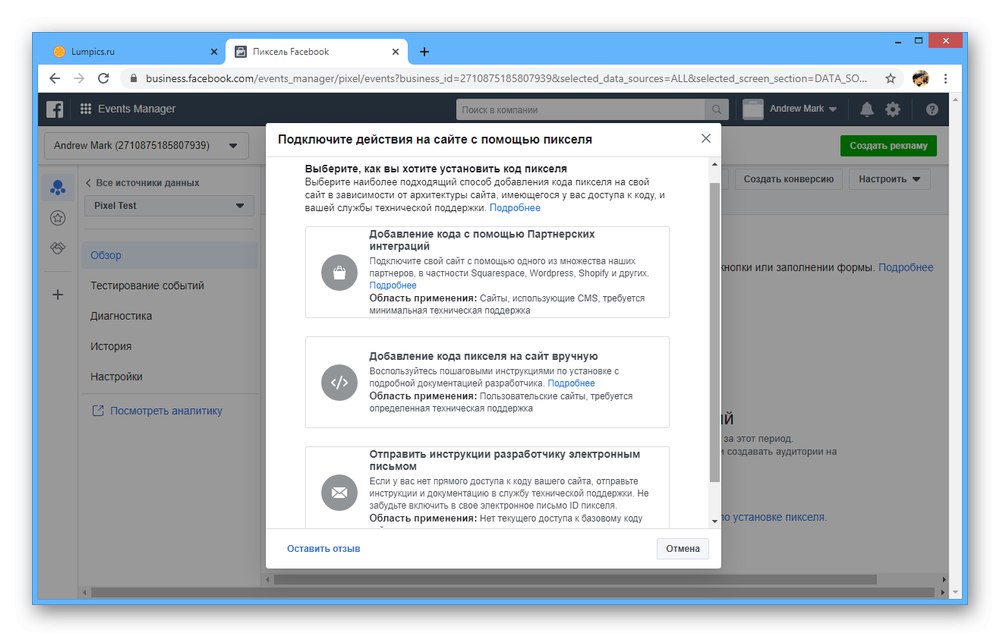Open a new browser tab
The height and width of the screenshot is (637, 1000).
tap(424, 52)
